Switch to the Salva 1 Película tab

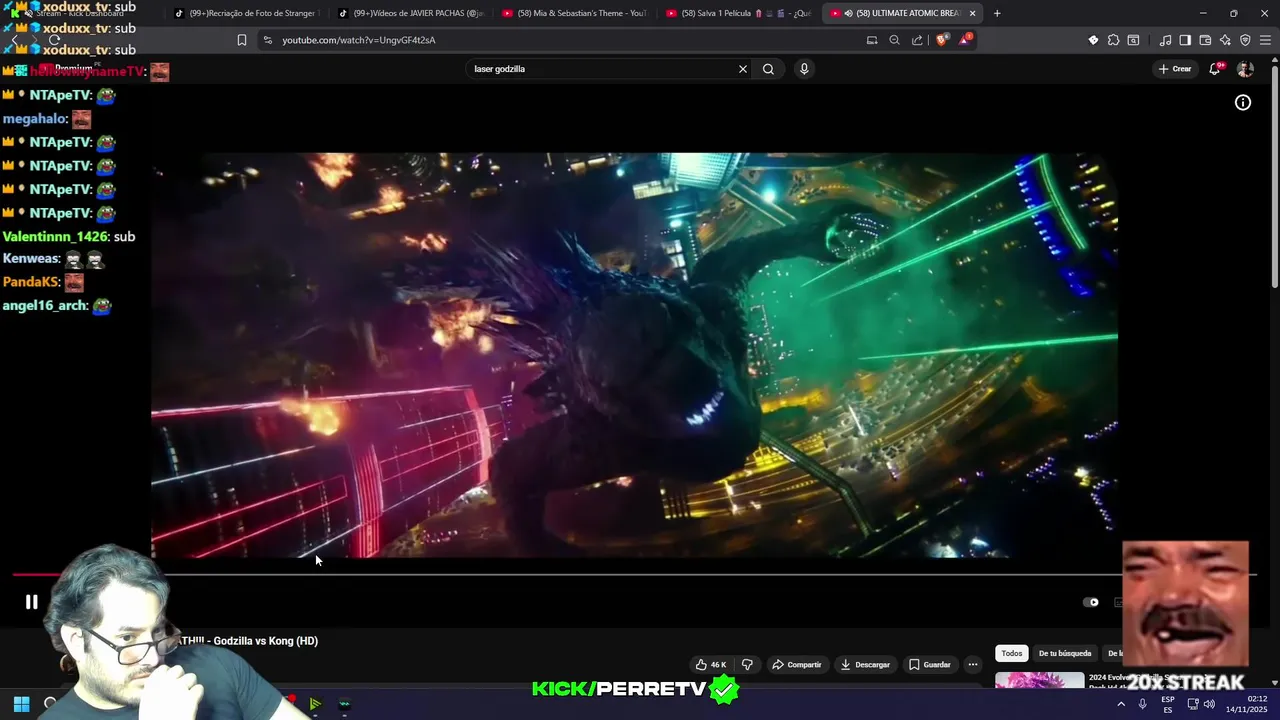coord(737,13)
